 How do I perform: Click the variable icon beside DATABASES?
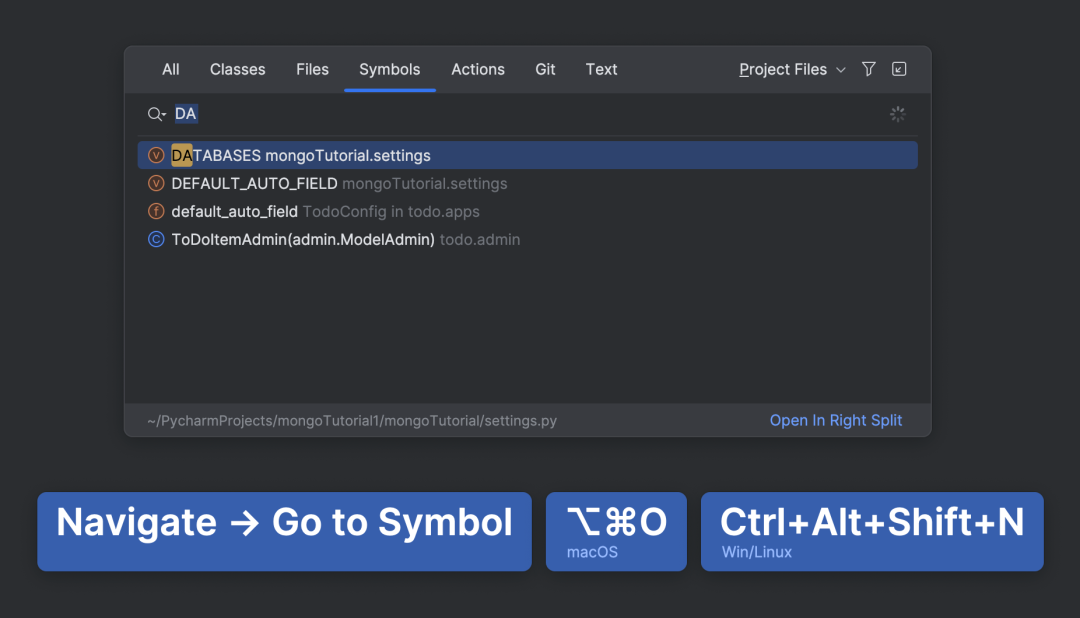[156, 156]
